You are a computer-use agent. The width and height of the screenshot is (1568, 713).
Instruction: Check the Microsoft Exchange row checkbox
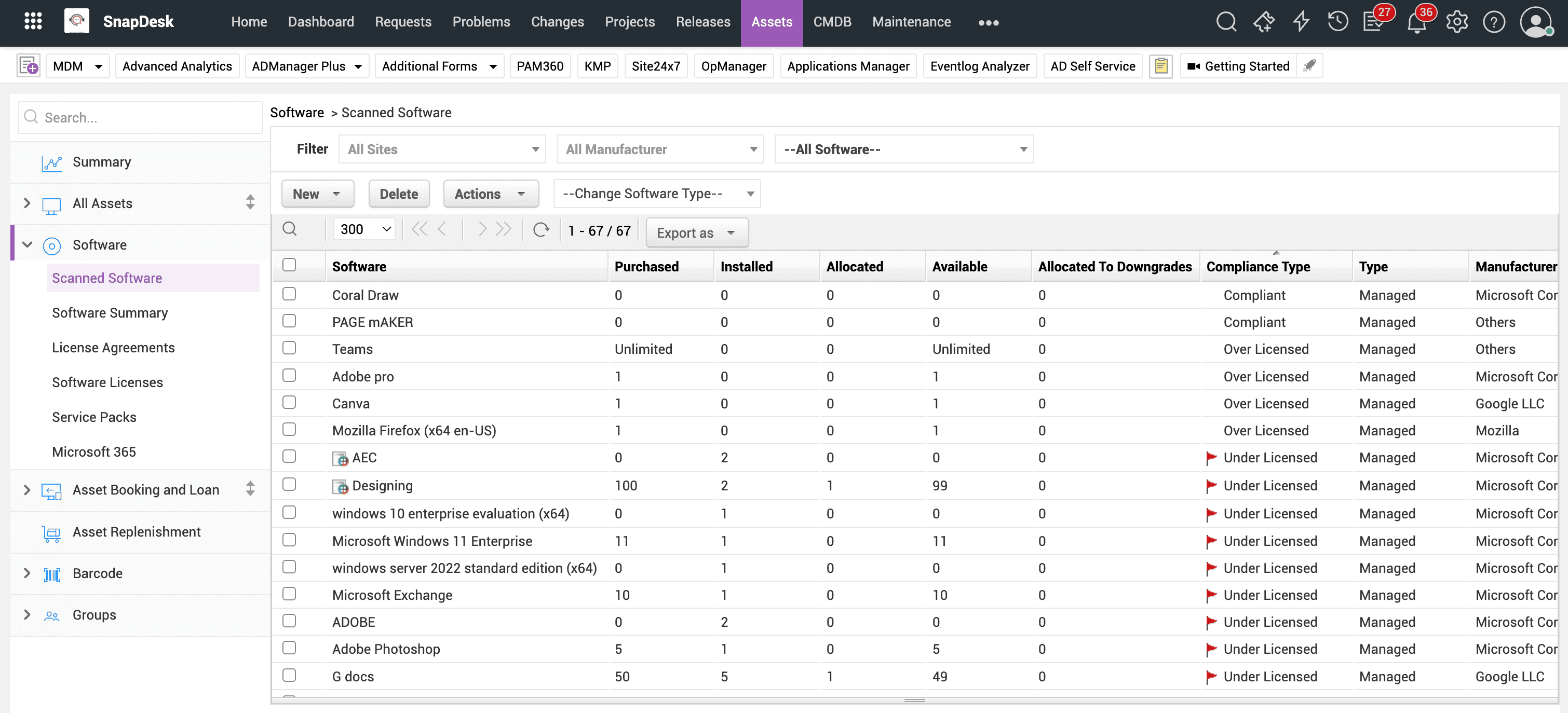click(x=289, y=594)
